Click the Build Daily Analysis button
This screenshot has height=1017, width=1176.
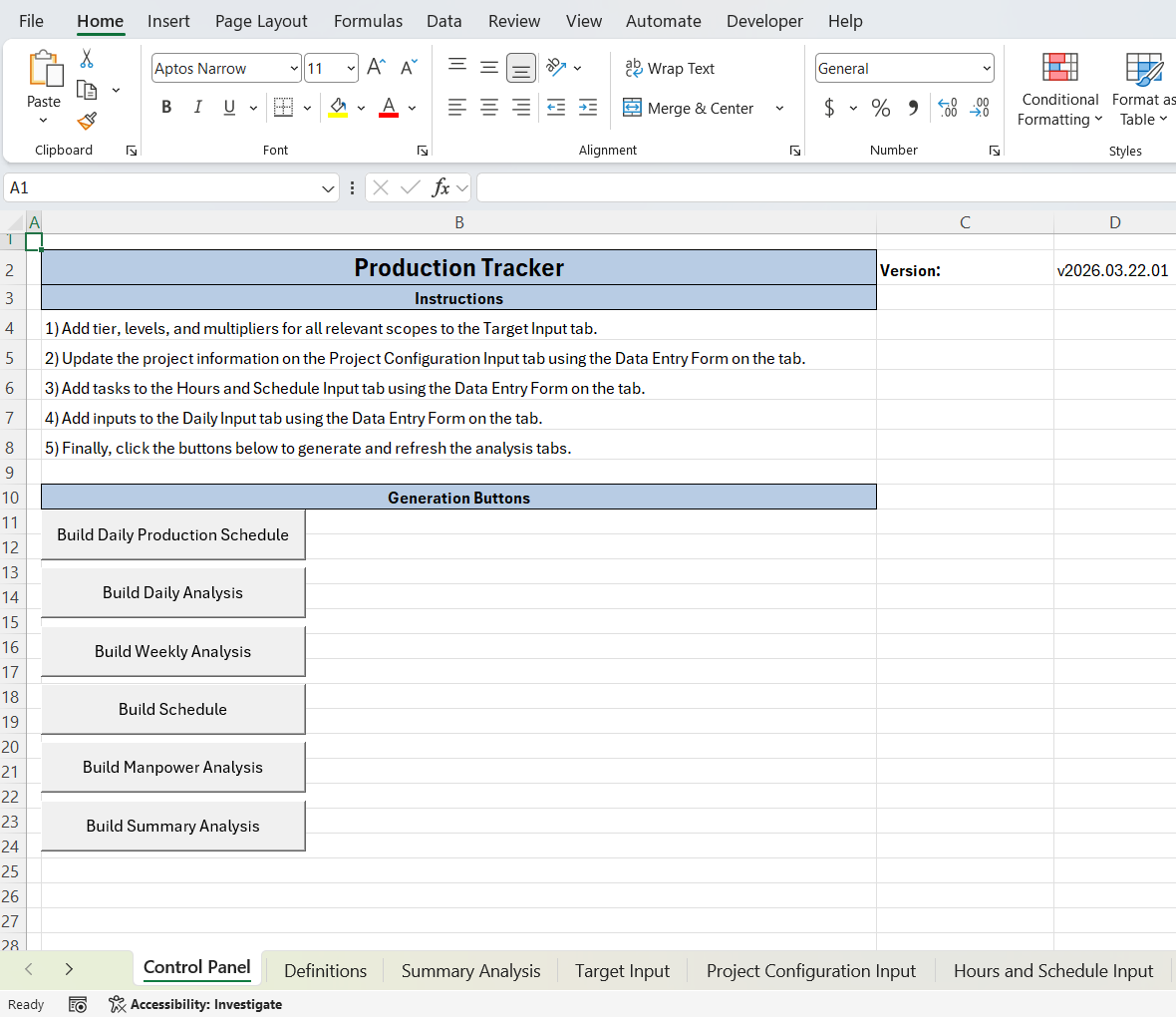click(x=172, y=592)
